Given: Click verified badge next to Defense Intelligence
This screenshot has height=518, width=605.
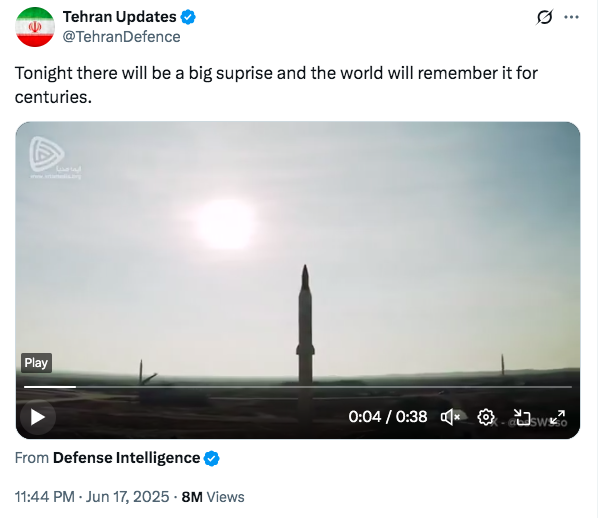Looking at the screenshot, I should [x=211, y=458].
